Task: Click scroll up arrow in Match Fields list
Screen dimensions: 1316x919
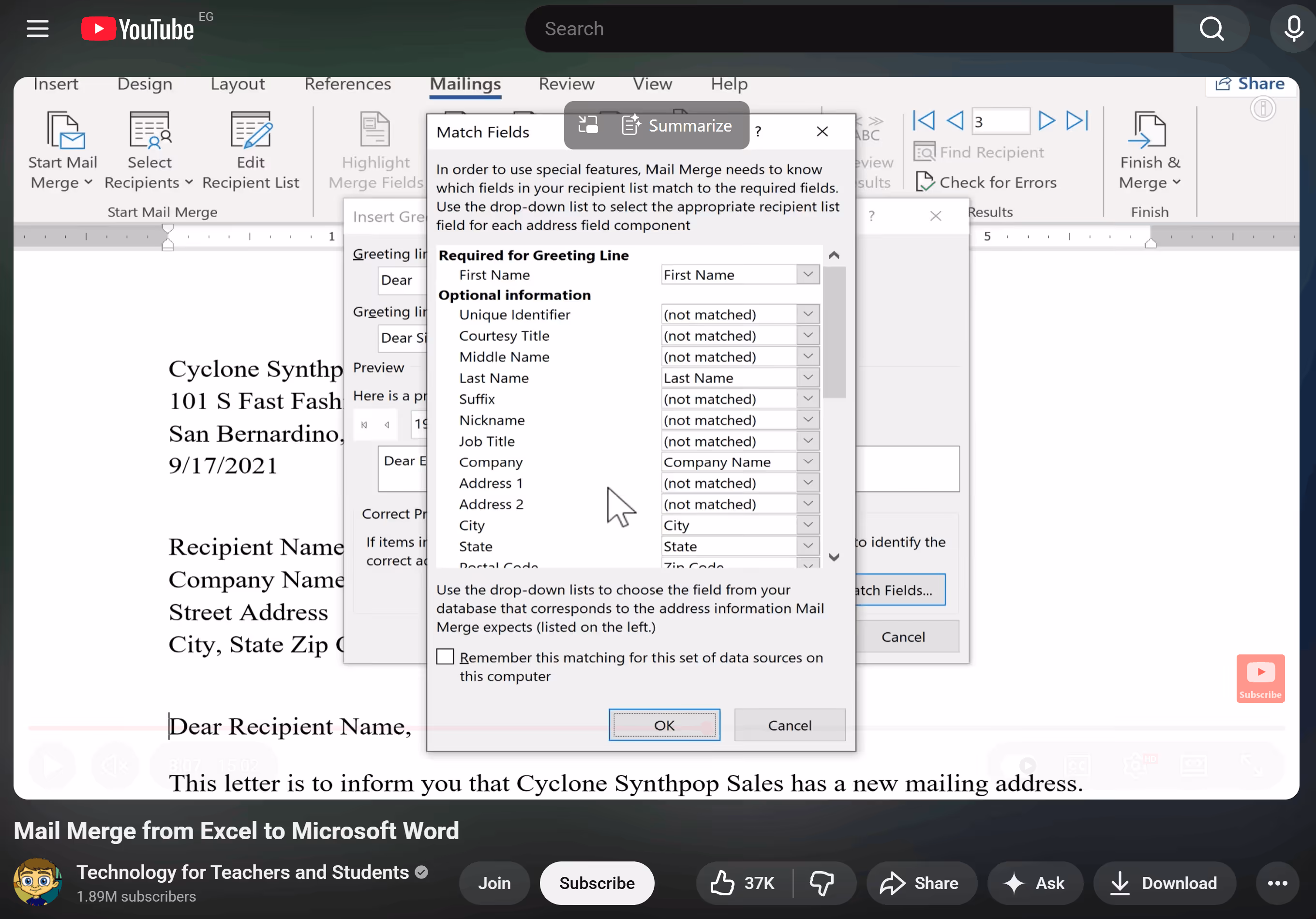Action: pyautogui.click(x=834, y=255)
